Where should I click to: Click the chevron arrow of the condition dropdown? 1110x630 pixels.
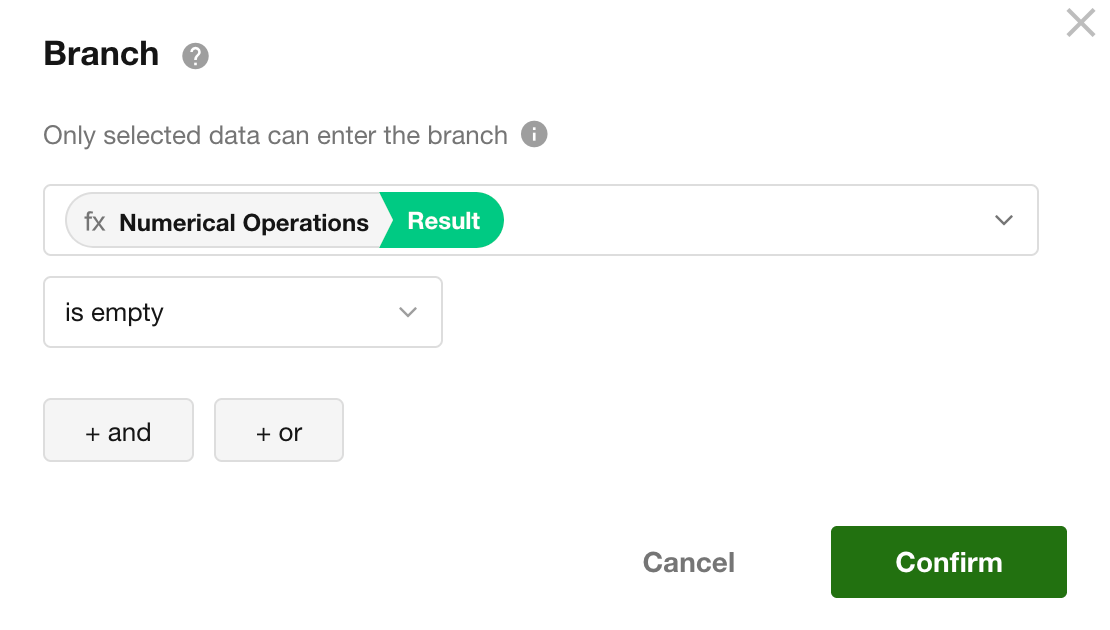tap(407, 312)
